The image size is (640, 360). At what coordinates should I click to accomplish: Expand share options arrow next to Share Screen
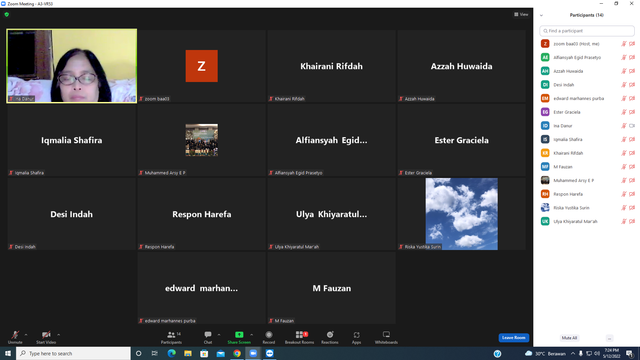pos(251,335)
